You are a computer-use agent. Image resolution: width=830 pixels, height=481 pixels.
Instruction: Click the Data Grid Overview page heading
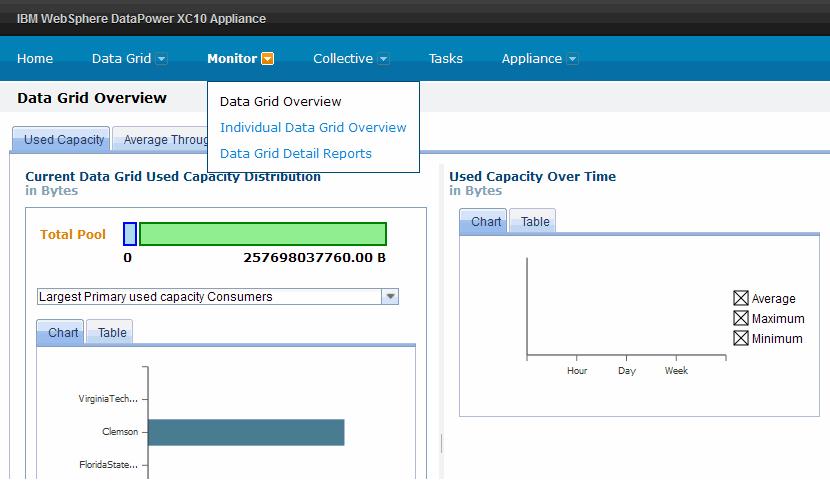coord(92,98)
